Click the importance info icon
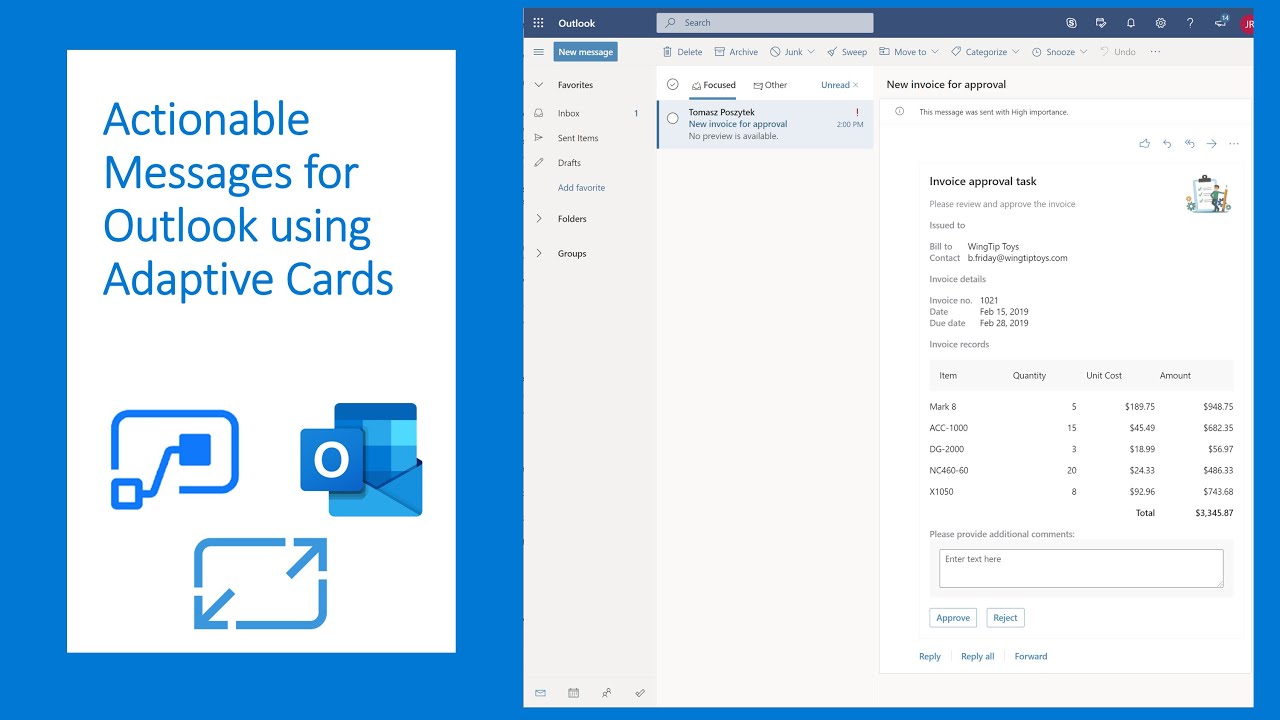The width and height of the screenshot is (1280, 720). point(899,111)
